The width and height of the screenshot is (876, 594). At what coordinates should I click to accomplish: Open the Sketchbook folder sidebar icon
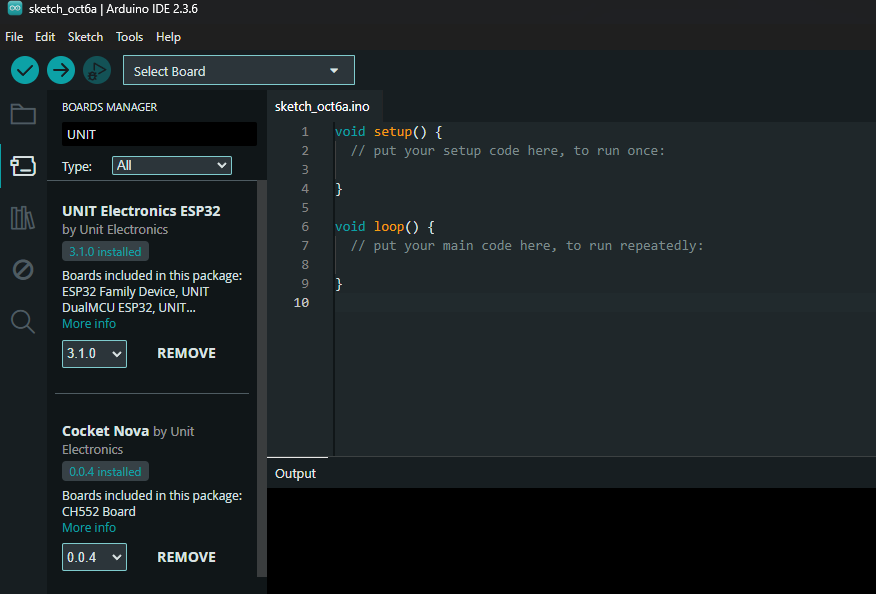pos(23,115)
